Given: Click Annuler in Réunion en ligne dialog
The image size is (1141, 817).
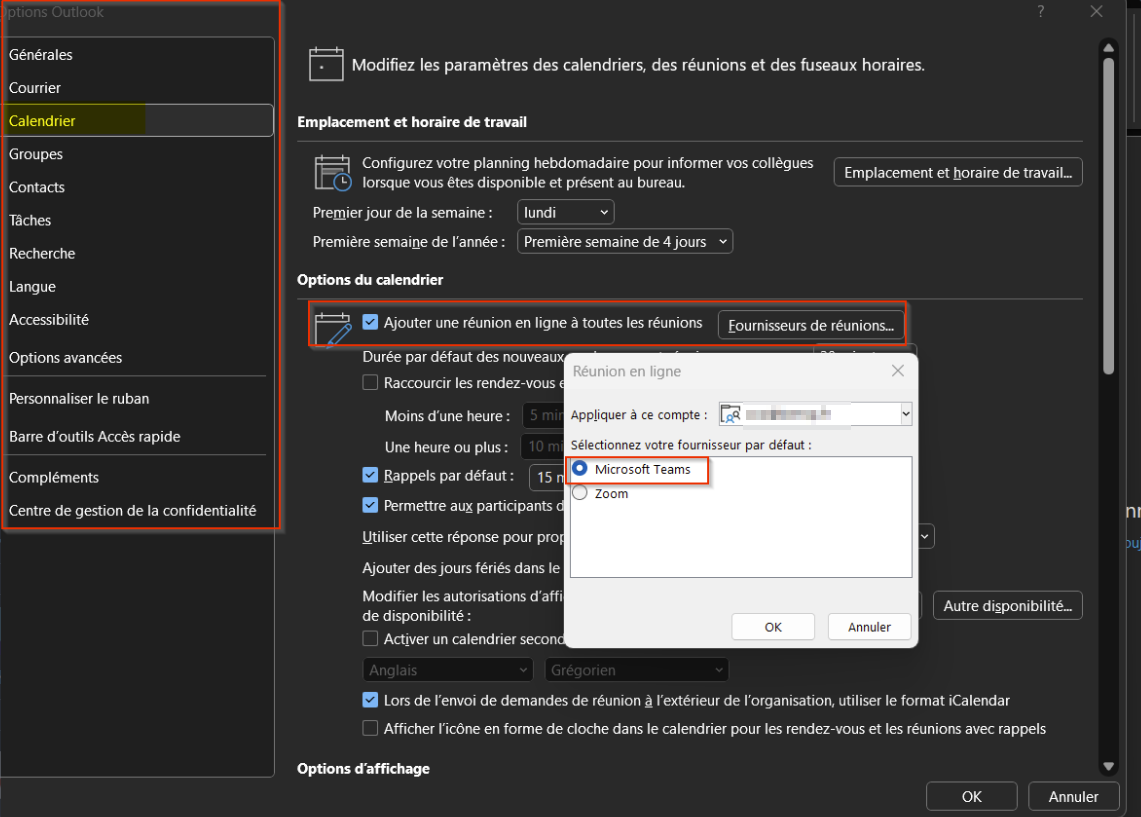Looking at the screenshot, I should click(869, 626).
